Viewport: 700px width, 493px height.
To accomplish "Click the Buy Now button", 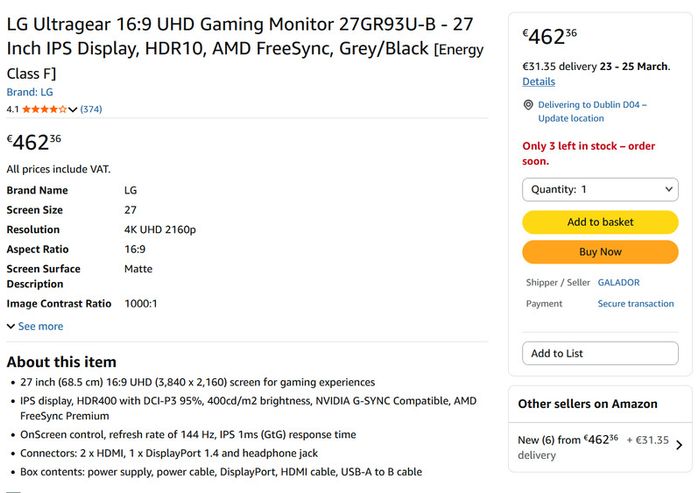I will (600, 252).
